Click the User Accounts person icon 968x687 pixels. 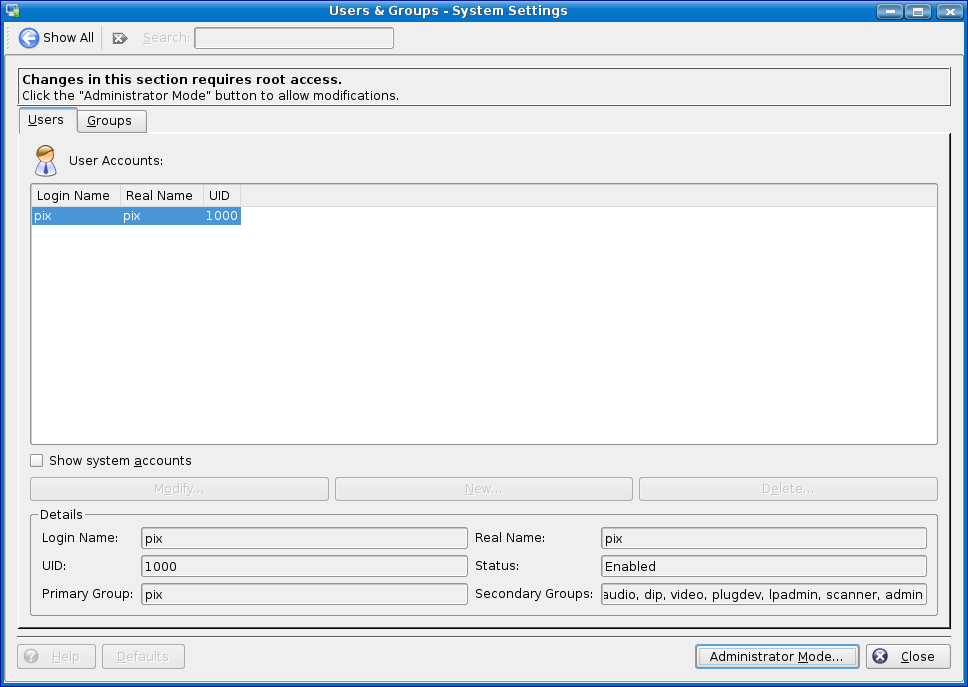click(x=45, y=160)
